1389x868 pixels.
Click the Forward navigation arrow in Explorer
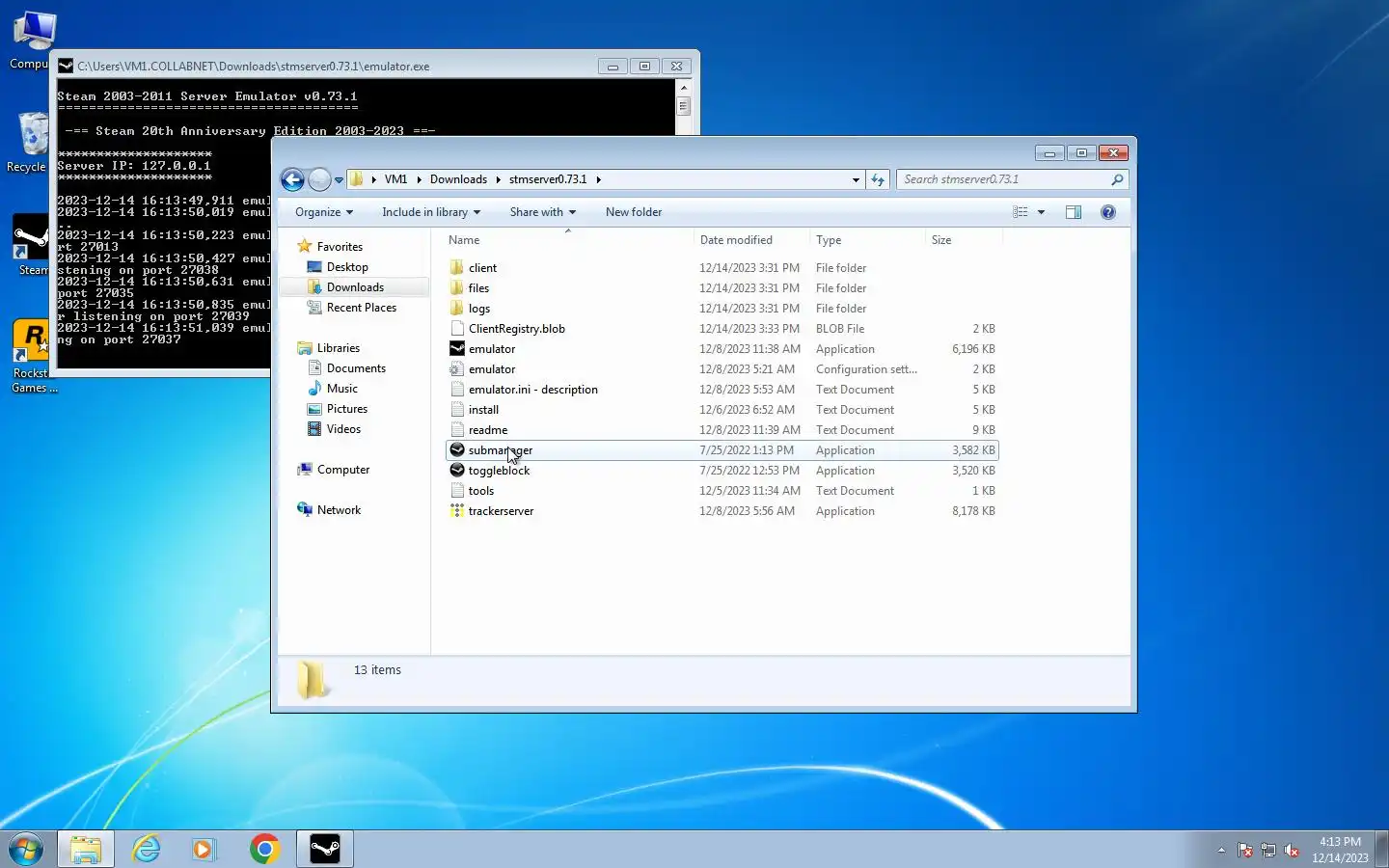[x=319, y=179]
